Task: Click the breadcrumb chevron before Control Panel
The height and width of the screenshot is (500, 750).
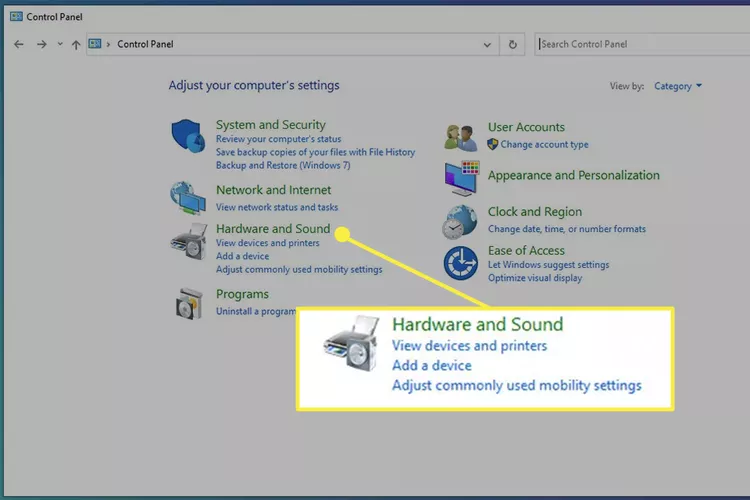Action: (109, 44)
